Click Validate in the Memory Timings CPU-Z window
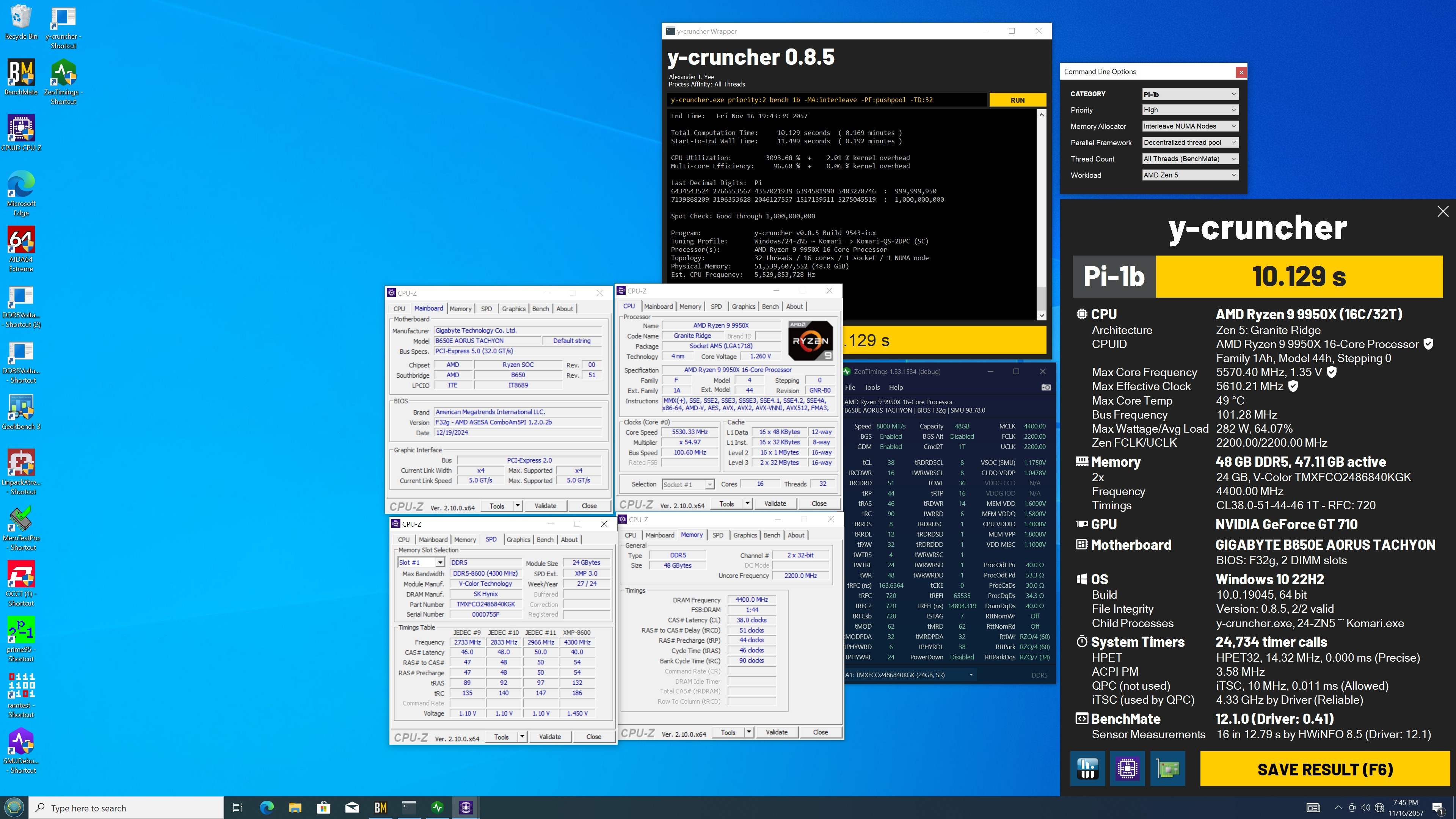The width and height of the screenshot is (1456, 819). click(777, 733)
